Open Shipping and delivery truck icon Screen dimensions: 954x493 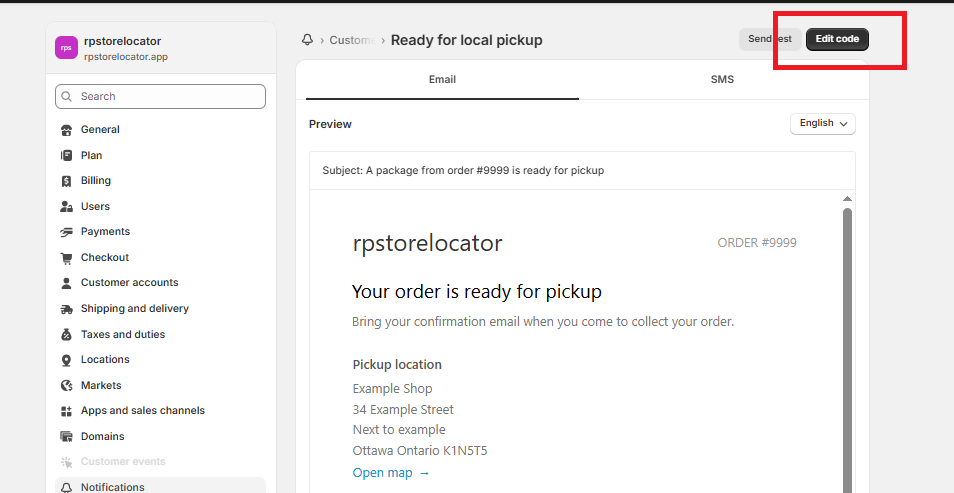[67, 309]
